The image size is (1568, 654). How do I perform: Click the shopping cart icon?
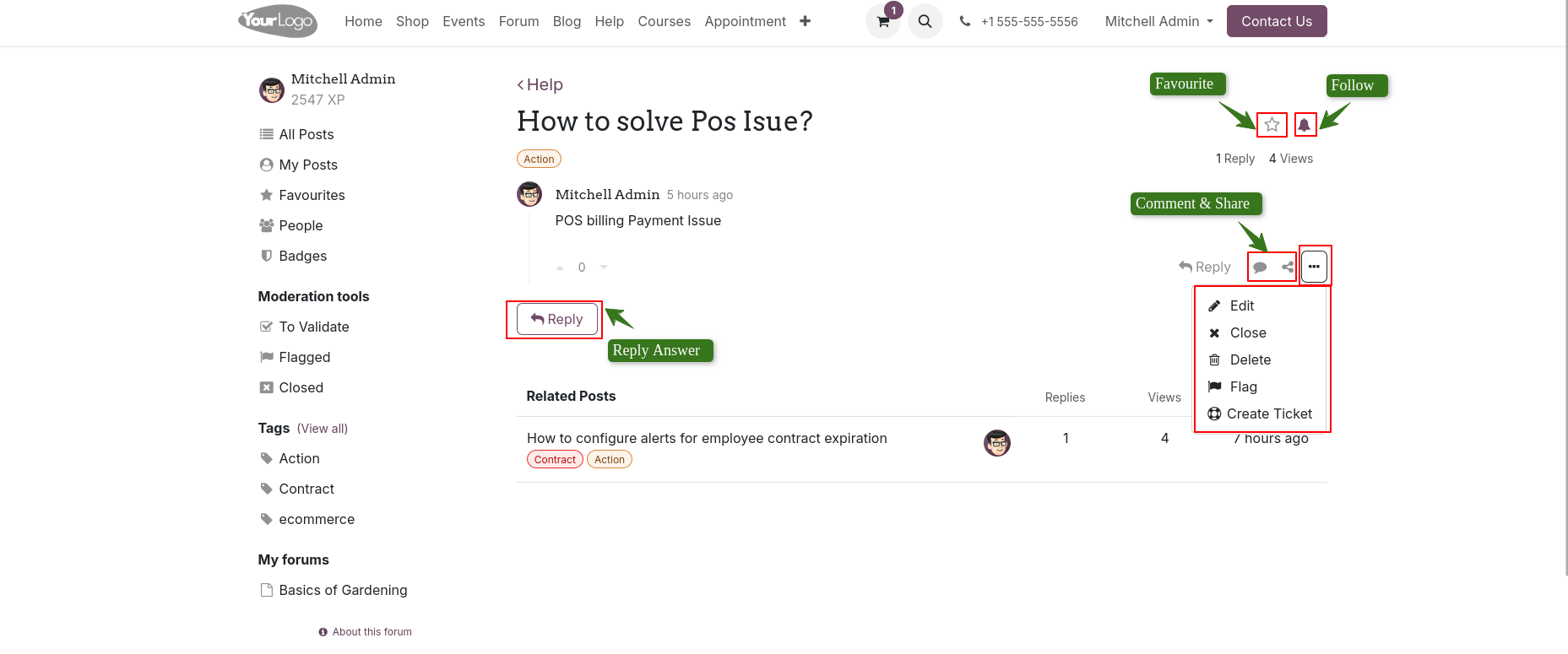point(882,22)
